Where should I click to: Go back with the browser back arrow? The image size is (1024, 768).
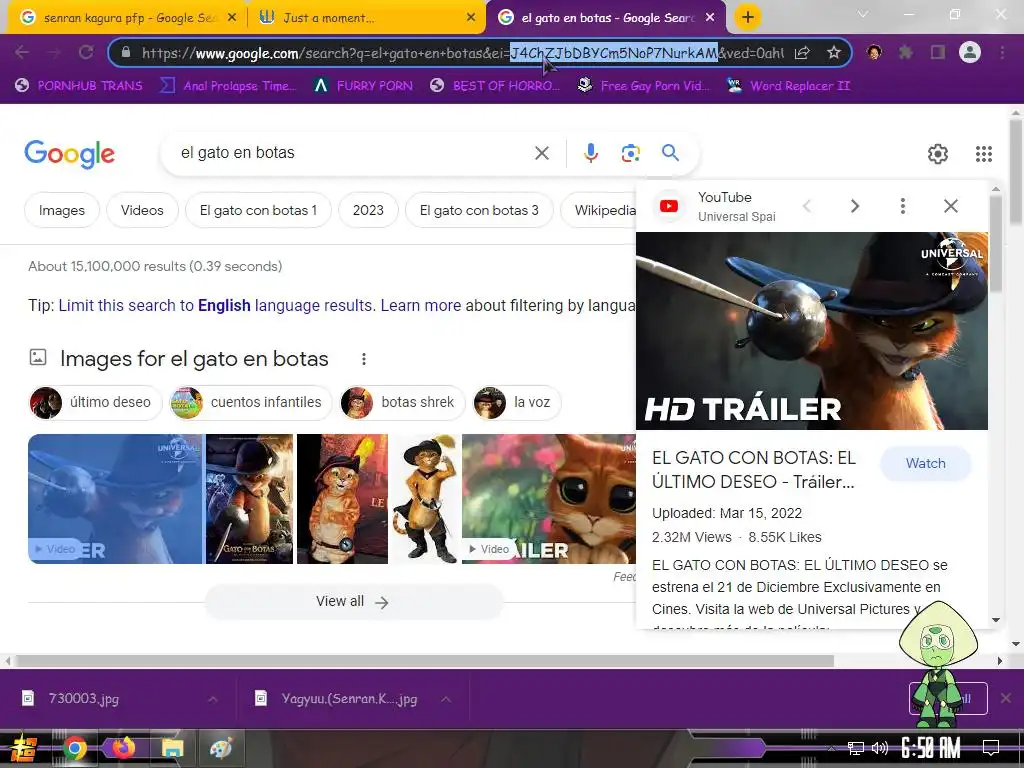pos(22,52)
